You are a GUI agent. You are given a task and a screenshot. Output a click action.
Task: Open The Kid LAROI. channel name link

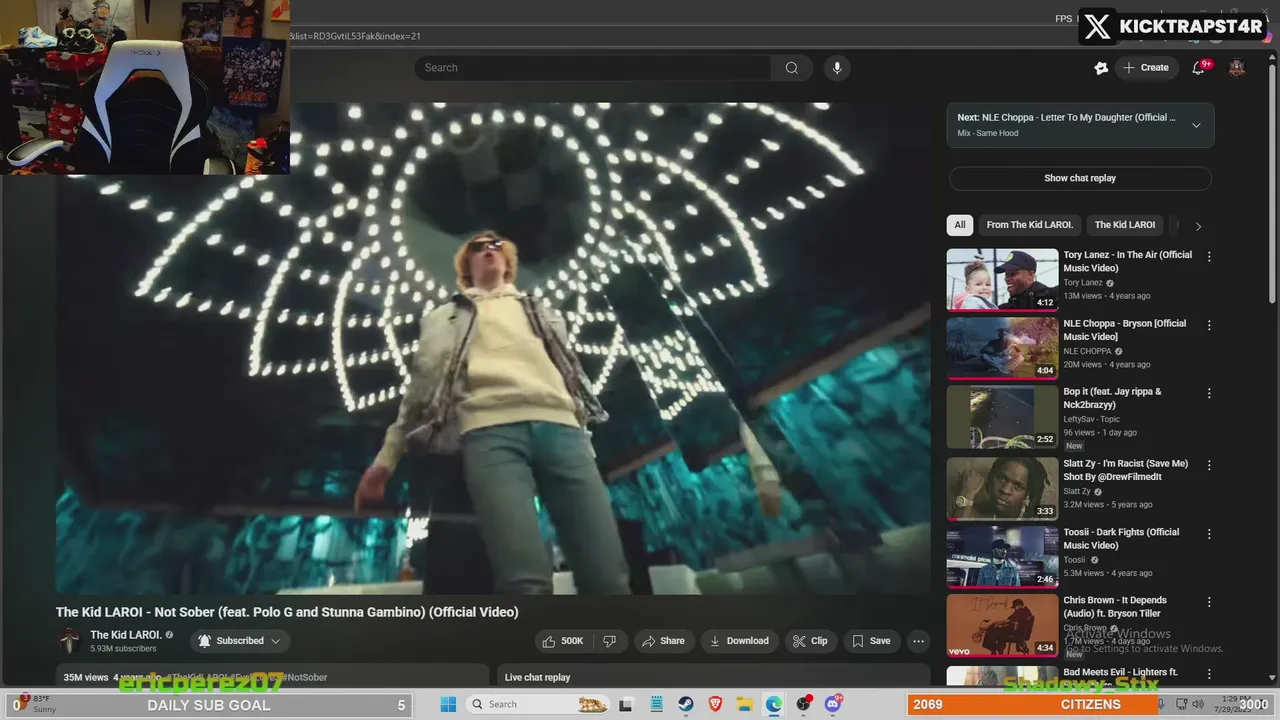[x=126, y=635]
